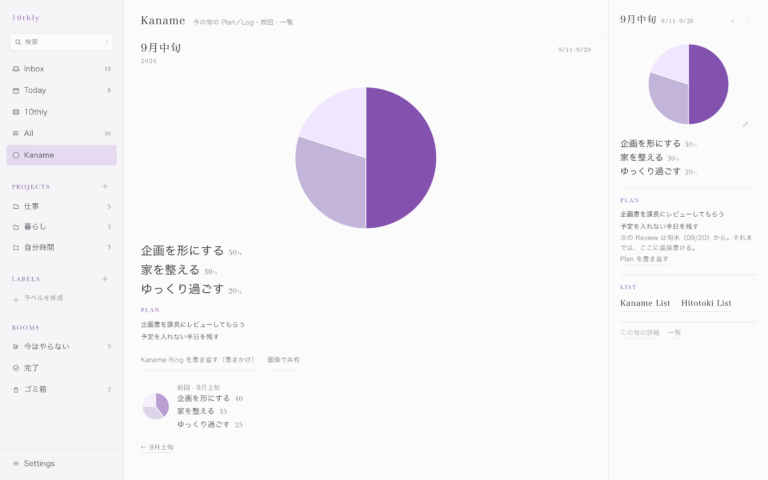
Task: Click the icon beside 今はやらない
Action: 16,347
